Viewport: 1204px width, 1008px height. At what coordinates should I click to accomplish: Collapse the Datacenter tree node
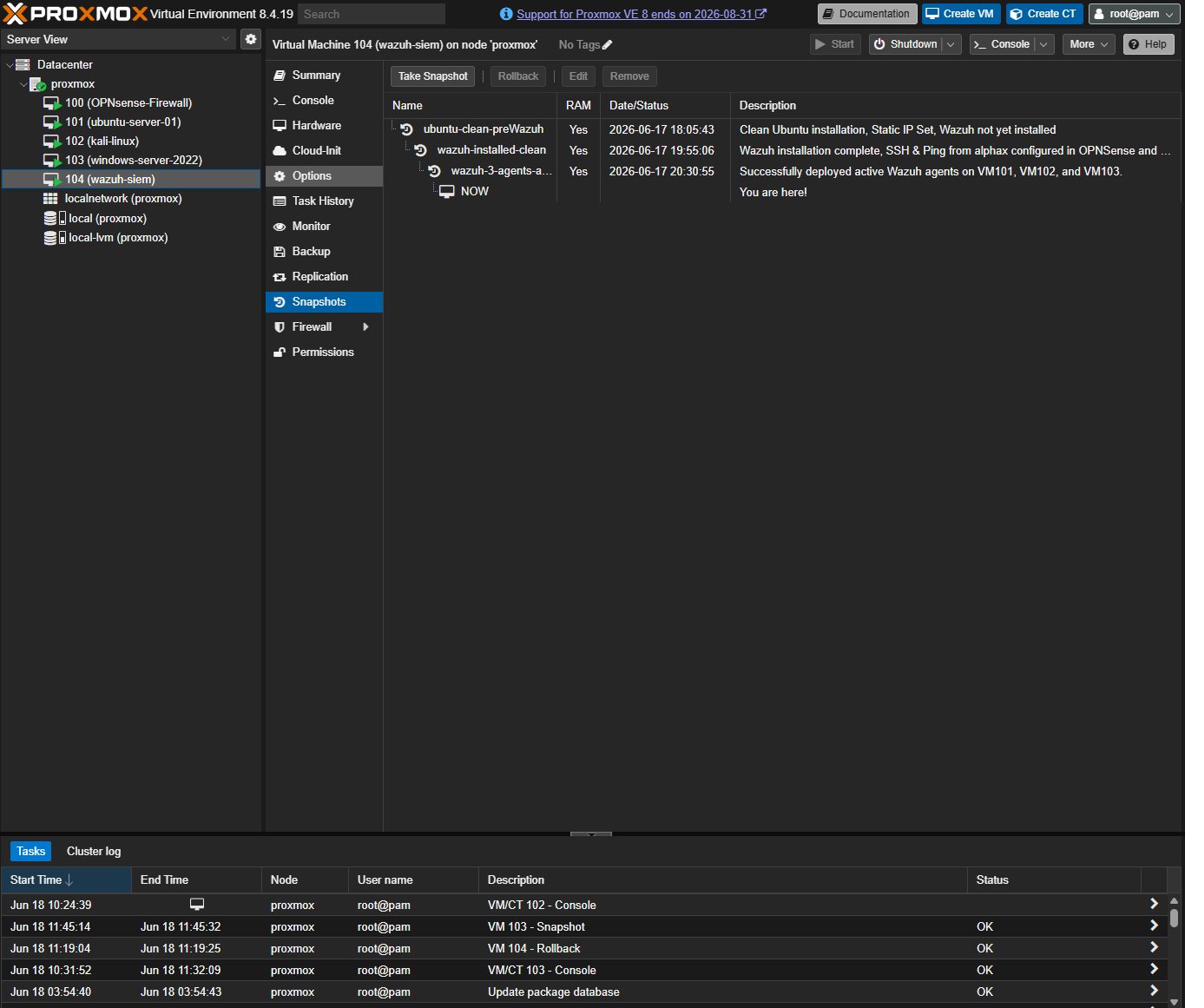(9, 64)
